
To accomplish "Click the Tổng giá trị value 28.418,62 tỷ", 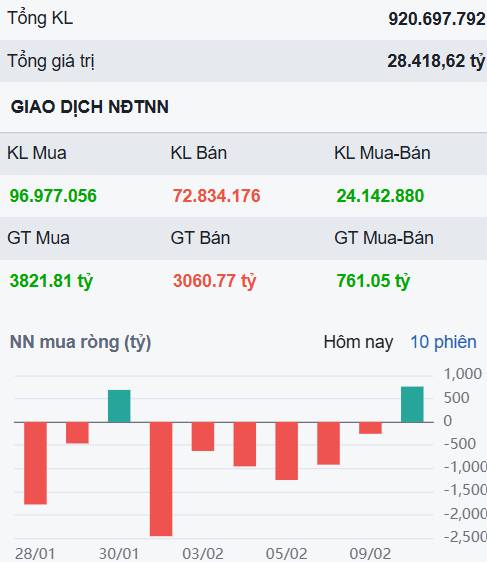I will [436, 61].
